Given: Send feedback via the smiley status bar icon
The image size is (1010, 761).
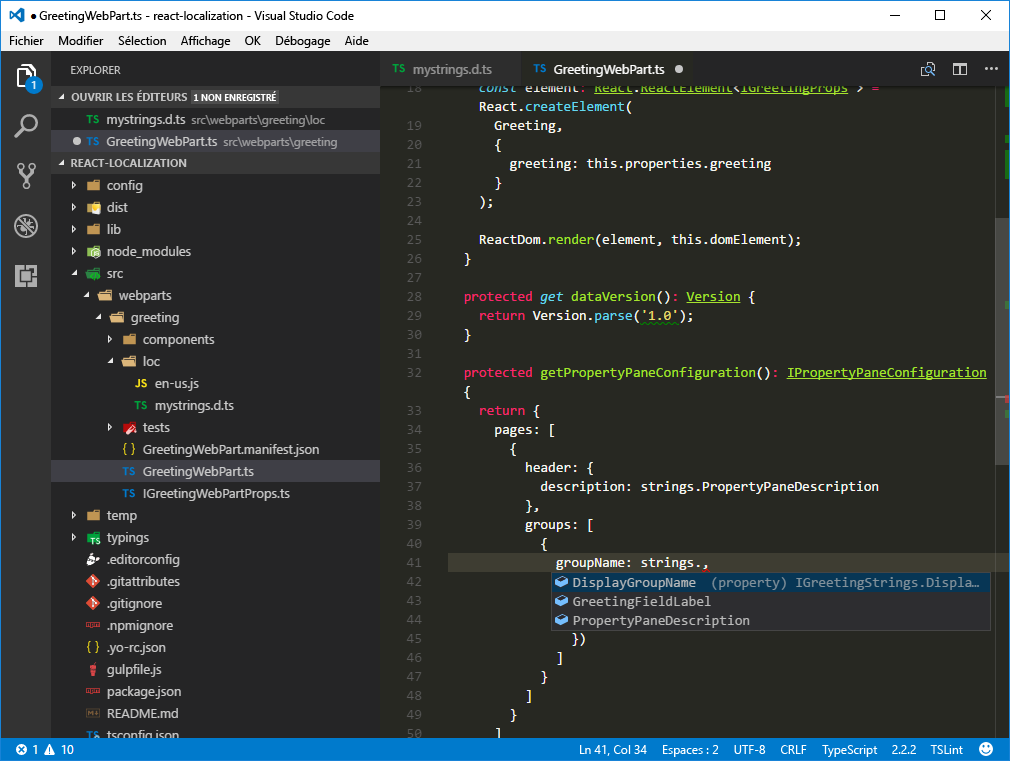Looking at the screenshot, I should pos(986,748).
